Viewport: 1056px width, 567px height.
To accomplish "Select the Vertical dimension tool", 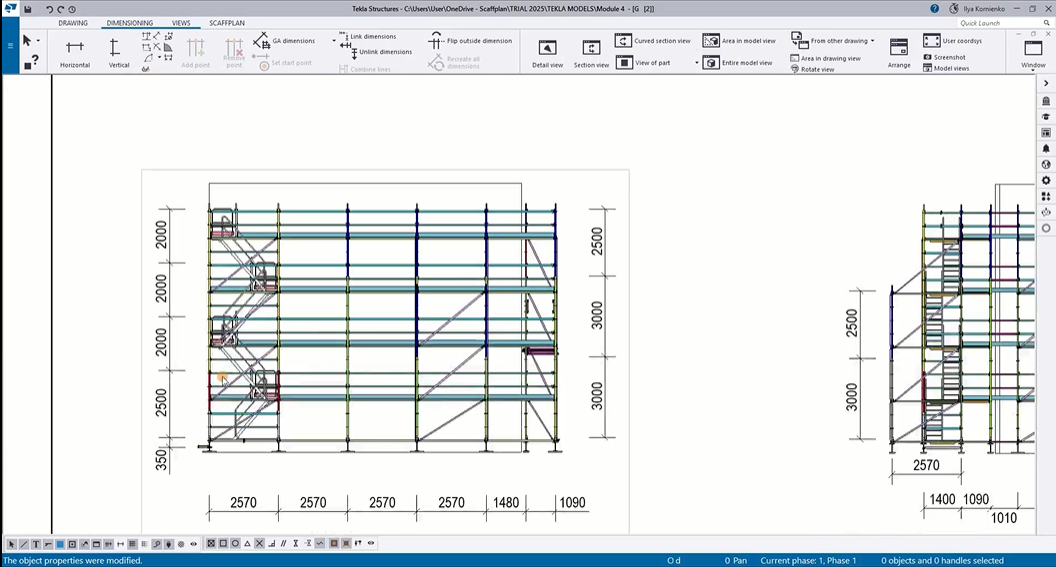I will pos(119,53).
